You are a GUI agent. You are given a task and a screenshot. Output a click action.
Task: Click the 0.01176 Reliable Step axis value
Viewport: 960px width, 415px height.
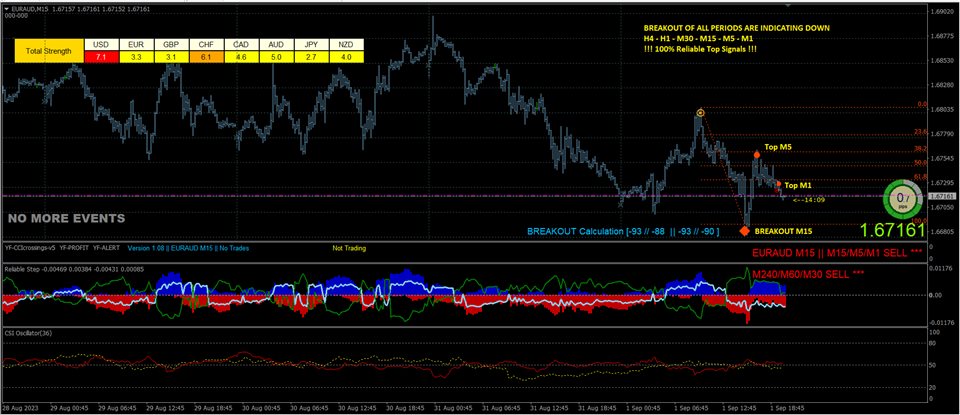point(943,268)
